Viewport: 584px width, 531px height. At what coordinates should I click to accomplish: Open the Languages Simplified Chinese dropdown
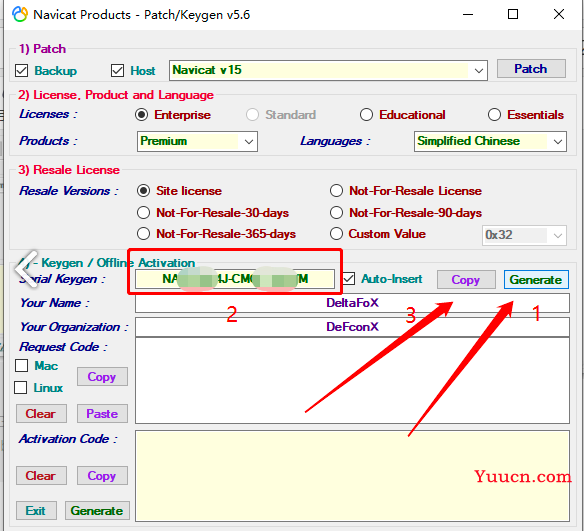pyautogui.click(x=490, y=142)
